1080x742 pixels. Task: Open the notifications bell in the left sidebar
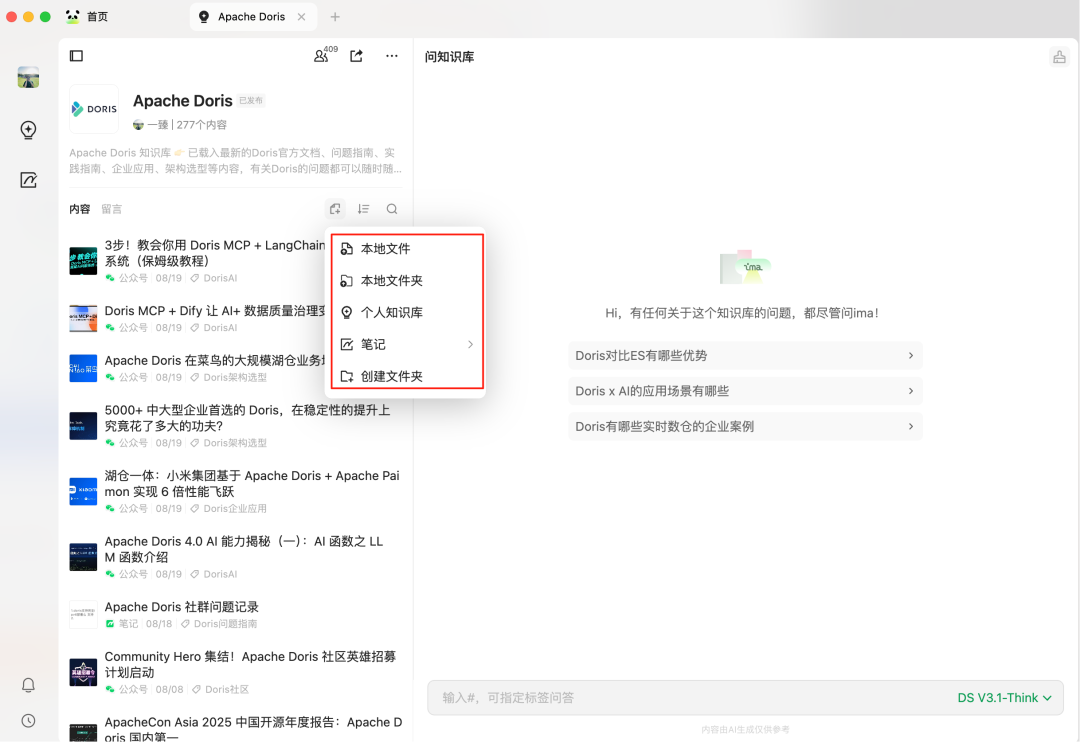click(28, 685)
